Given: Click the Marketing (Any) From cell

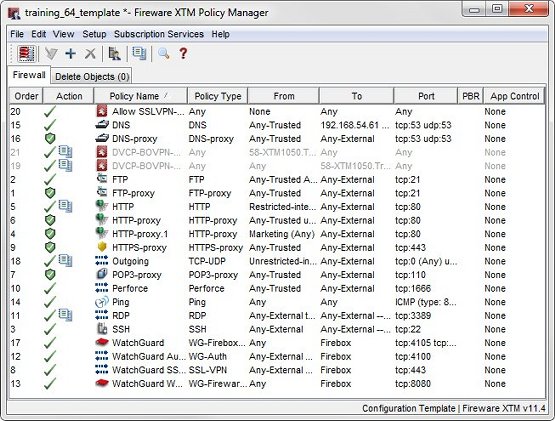Looking at the screenshot, I should (x=282, y=234).
